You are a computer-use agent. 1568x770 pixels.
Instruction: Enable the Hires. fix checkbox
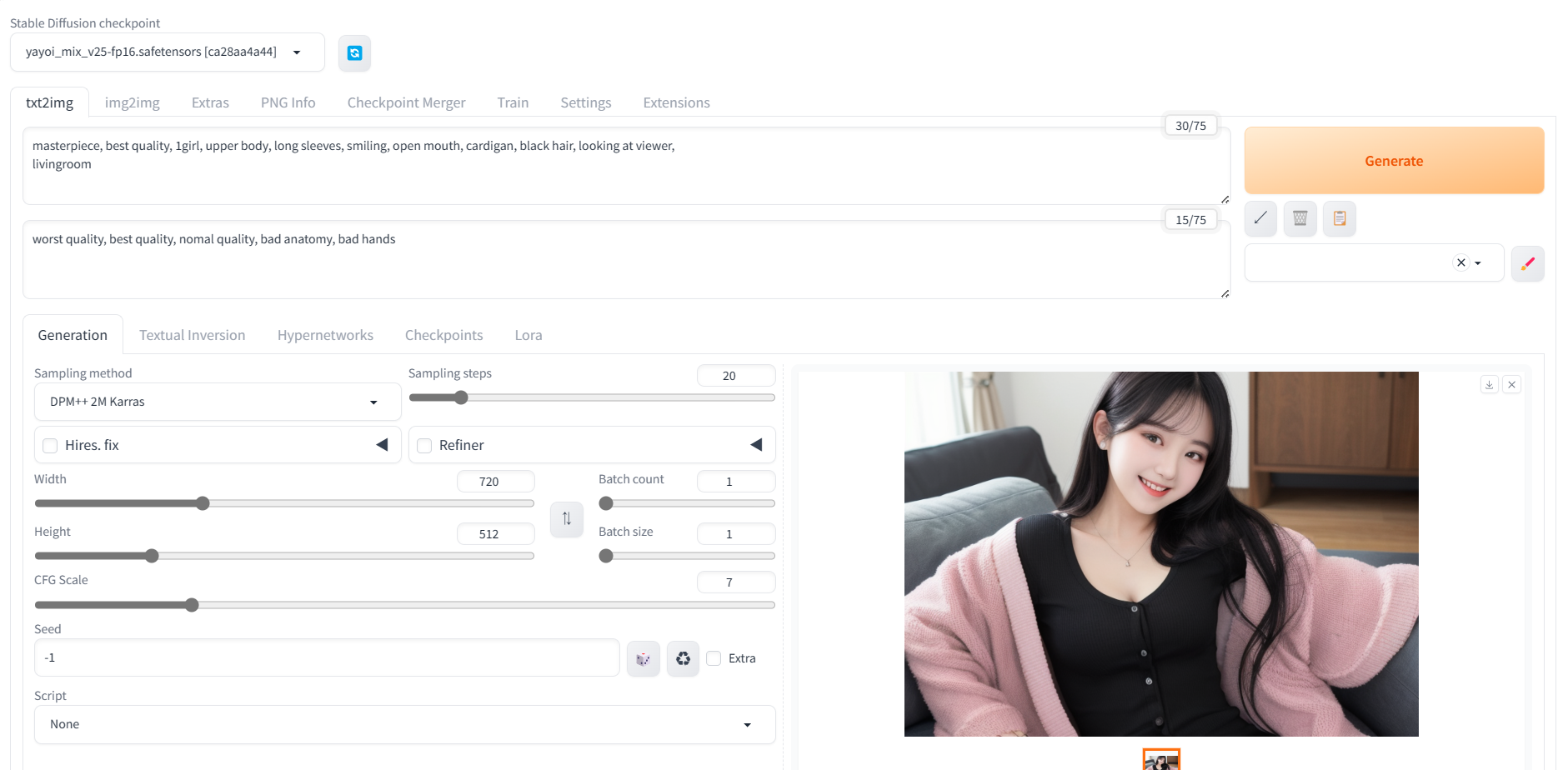[x=50, y=446]
